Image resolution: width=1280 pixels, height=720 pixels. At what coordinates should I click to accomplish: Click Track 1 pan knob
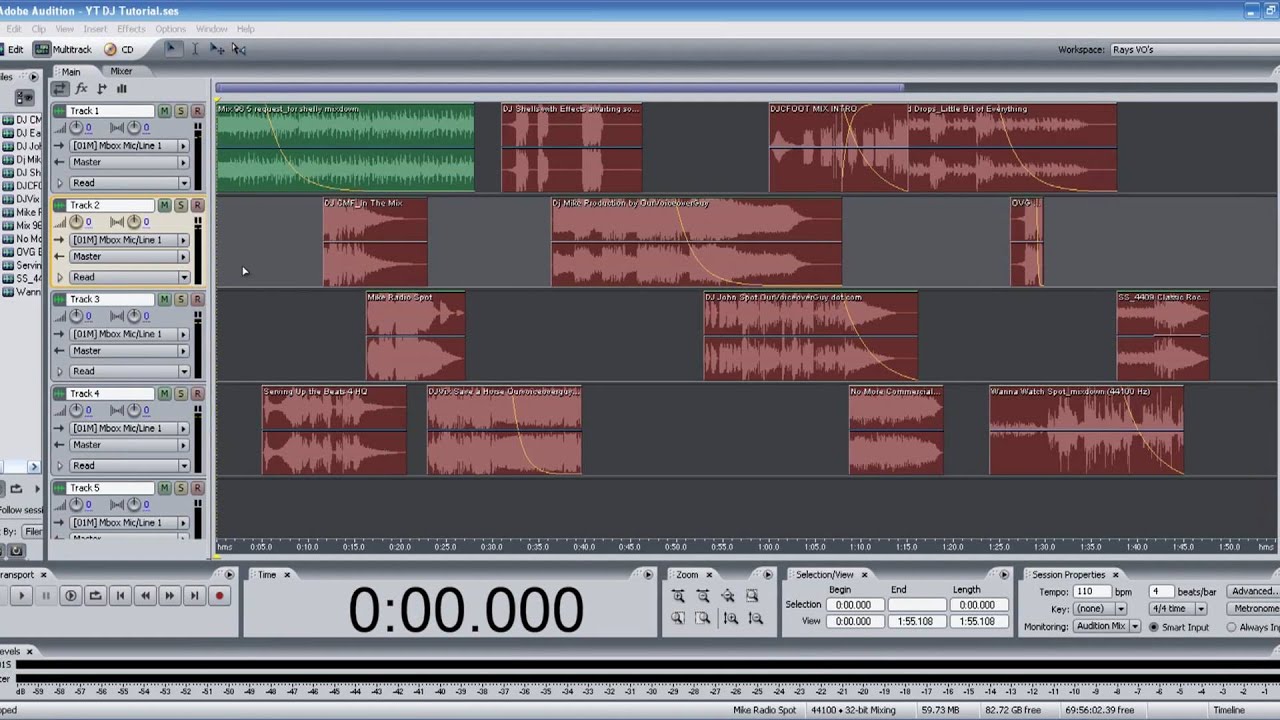click(134, 127)
